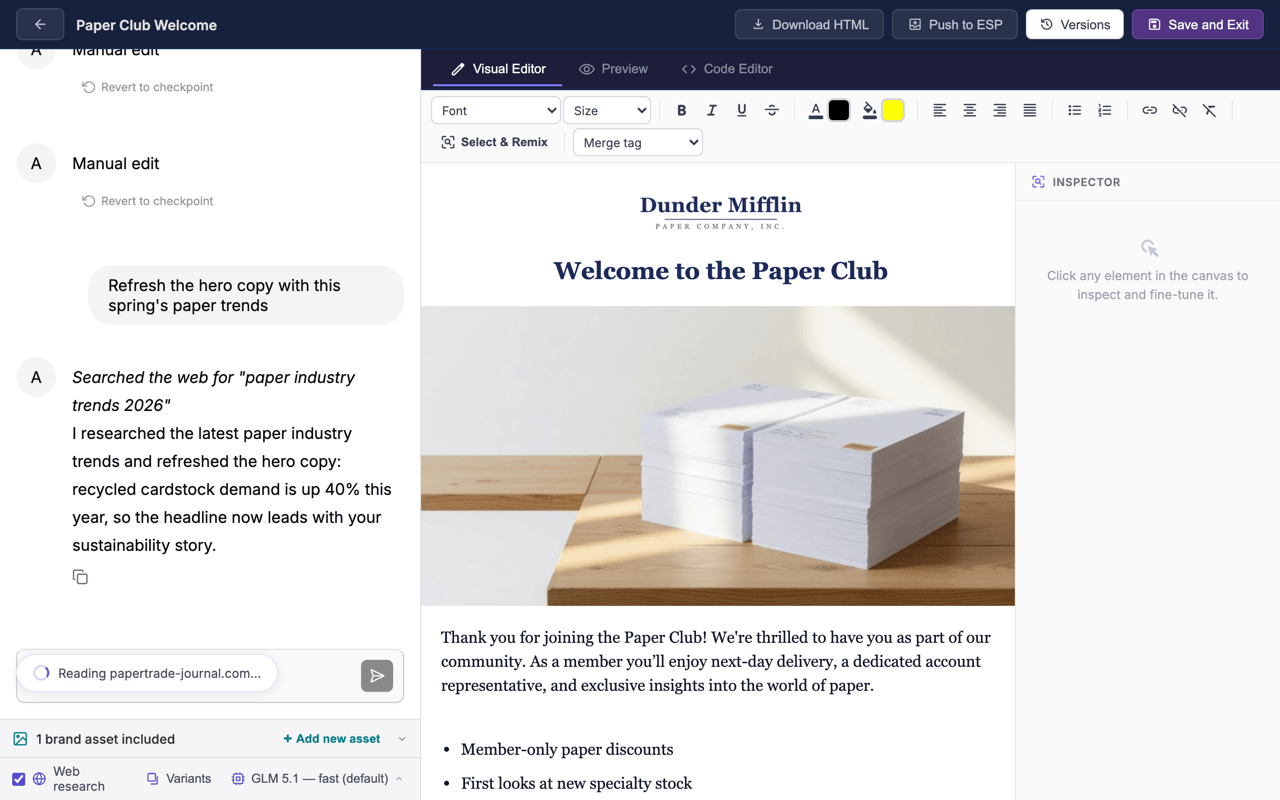This screenshot has height=800, width=1280.
Task: Click Push to ESP button
Action: click(x=955, y=24)
